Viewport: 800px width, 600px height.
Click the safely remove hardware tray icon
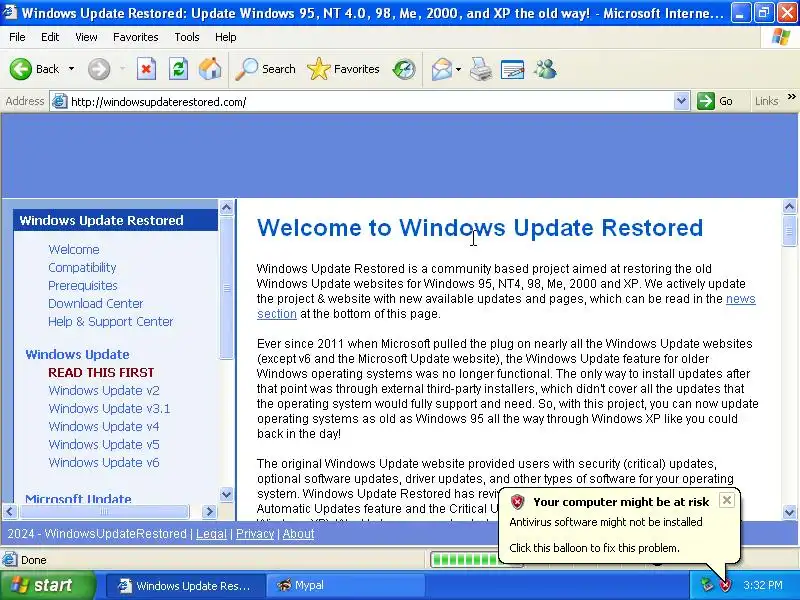point(707,585)
